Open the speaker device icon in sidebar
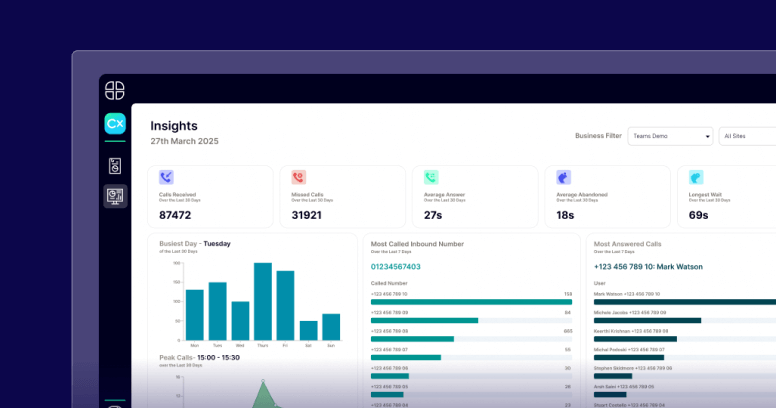Image resolution: width=776 pixels, height=408 pixels. tap(115, 165)
